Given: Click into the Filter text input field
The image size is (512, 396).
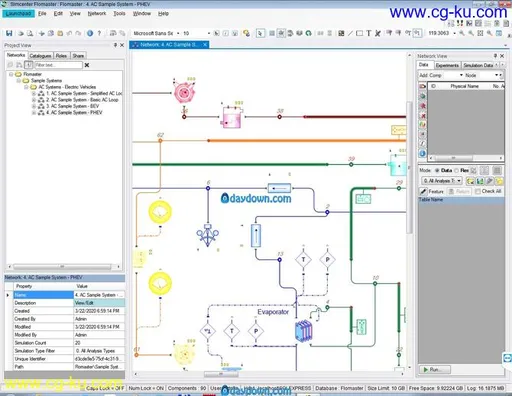Looking at the screenshot, I should (58, 65).
